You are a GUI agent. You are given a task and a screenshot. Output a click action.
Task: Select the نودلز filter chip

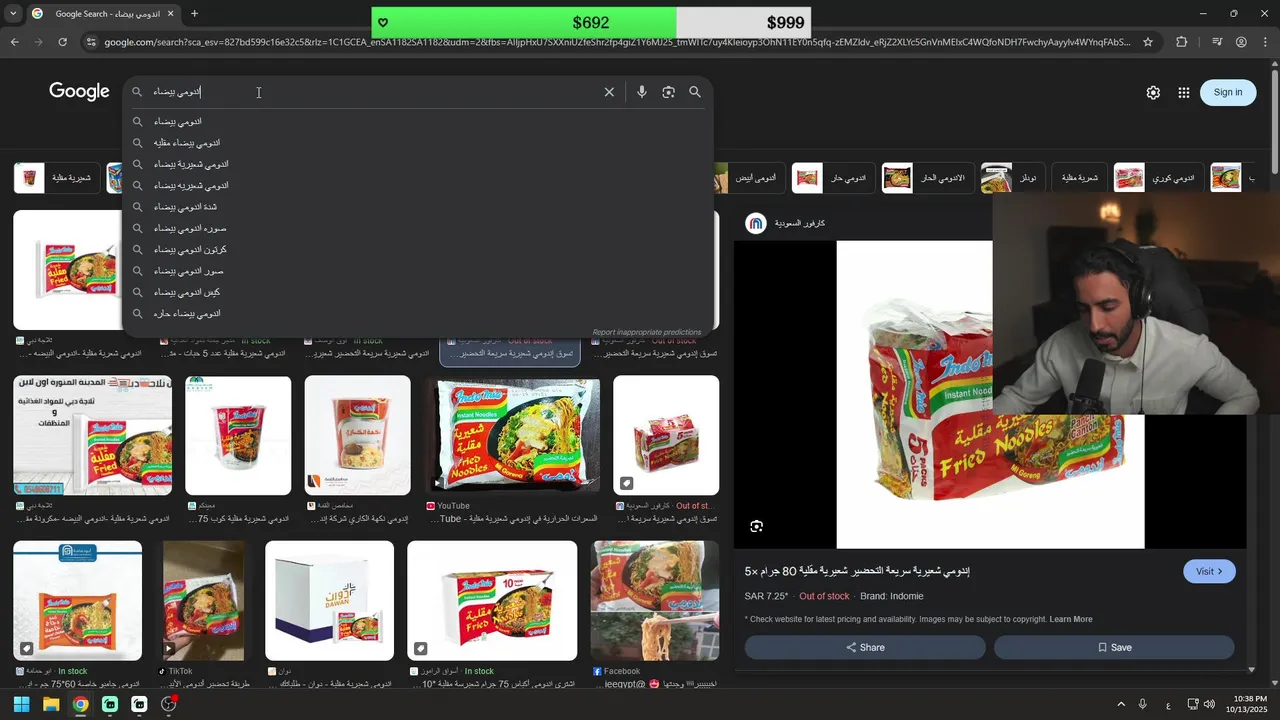pyautogui.click(x=1011, y=178)
